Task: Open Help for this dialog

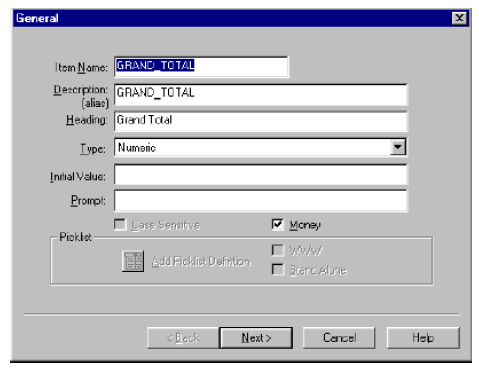Action: (423, 338)
